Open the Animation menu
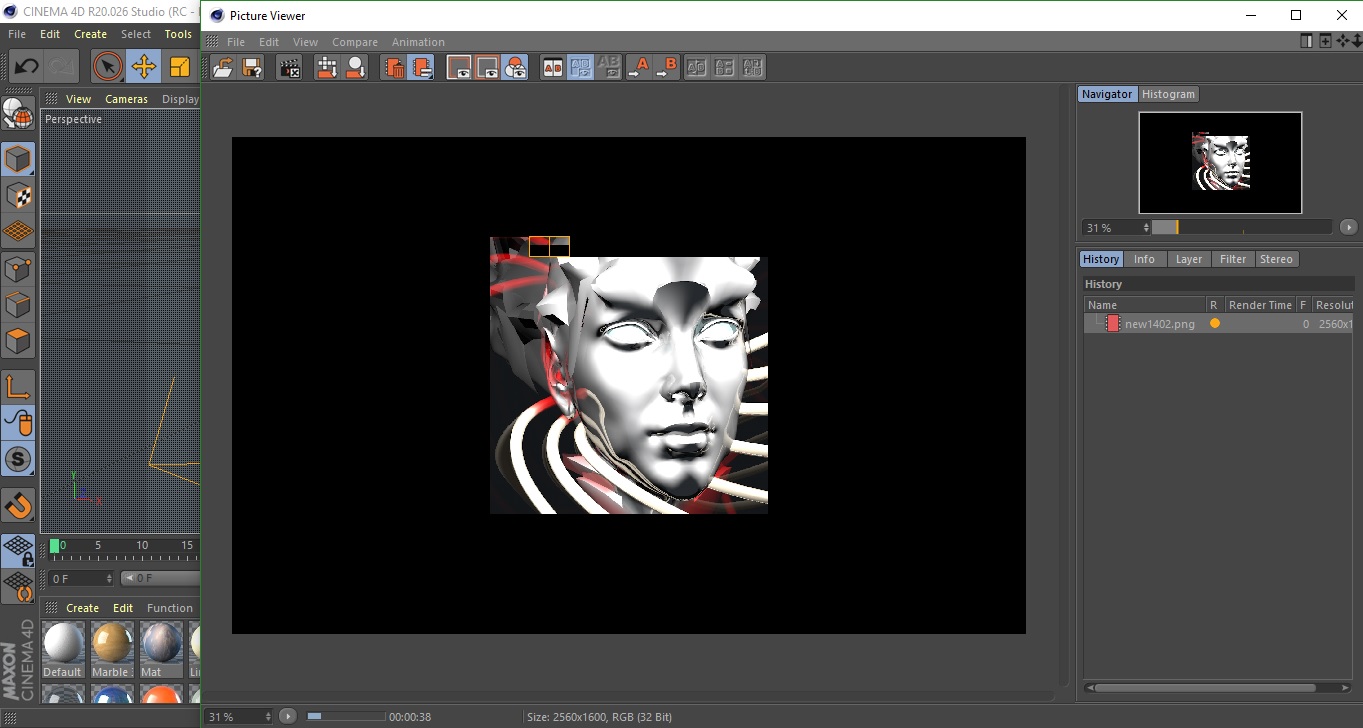 tap(418, 42)
